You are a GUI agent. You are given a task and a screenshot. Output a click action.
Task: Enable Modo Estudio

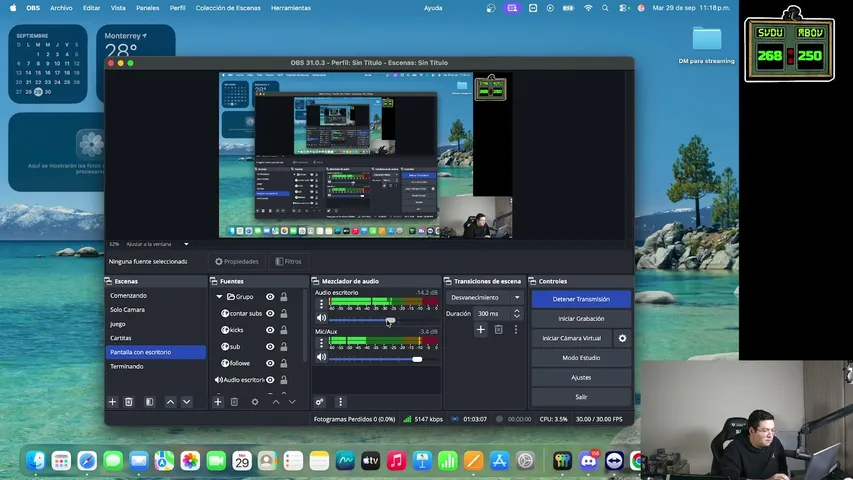(581, 358)
